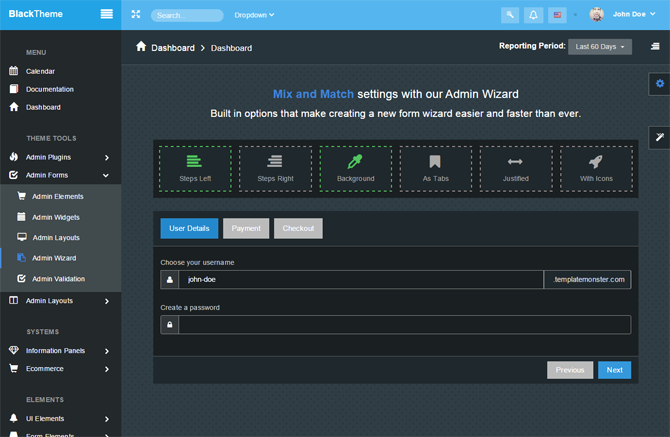Image resolution: width=670 pixels, height=437 pixels.
Task: Click the breadcrumb home icon
Action: click(141, 47)
